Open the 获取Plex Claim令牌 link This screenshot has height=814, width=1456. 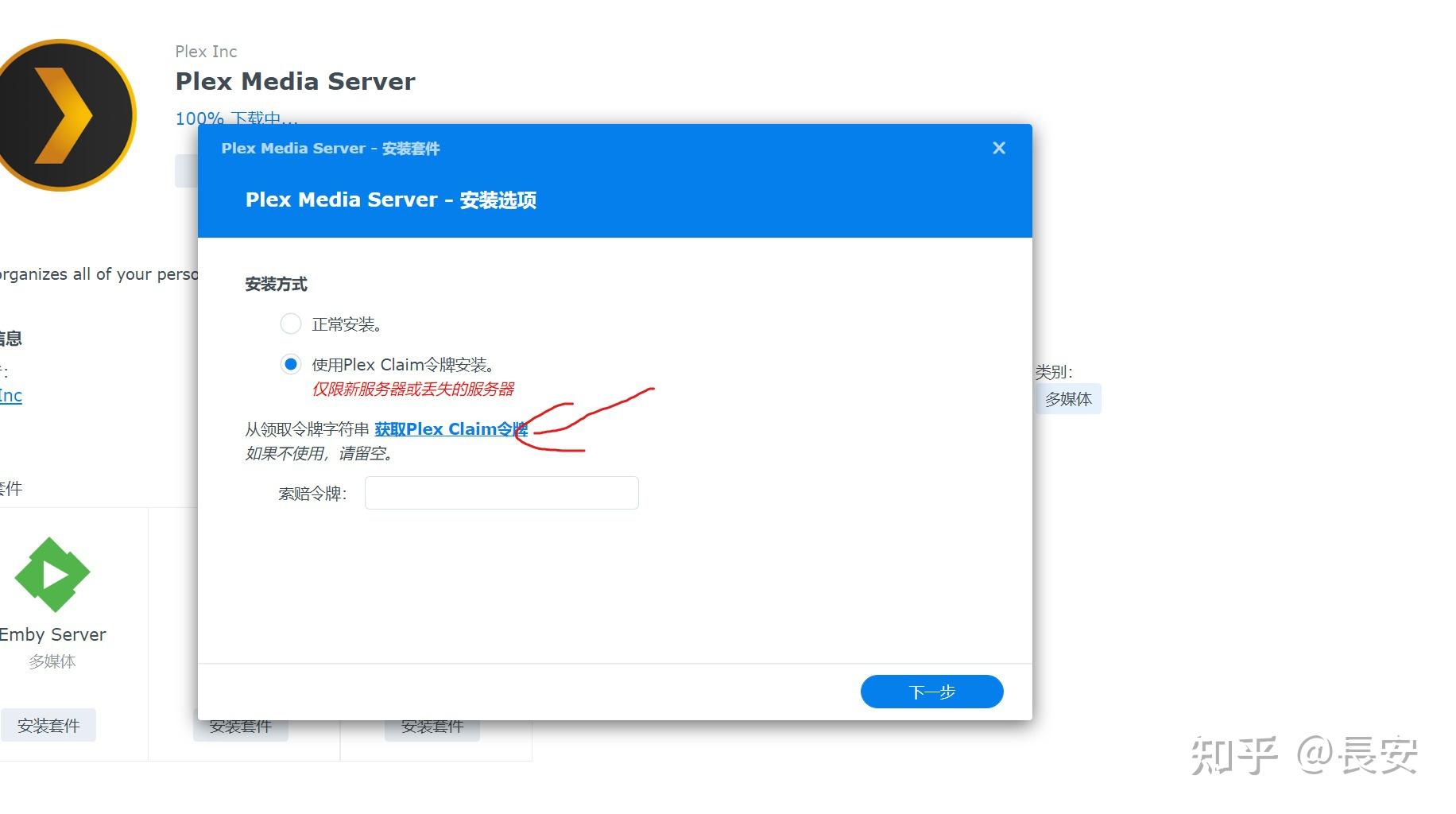pyautogui.click(x=451, y=428)
